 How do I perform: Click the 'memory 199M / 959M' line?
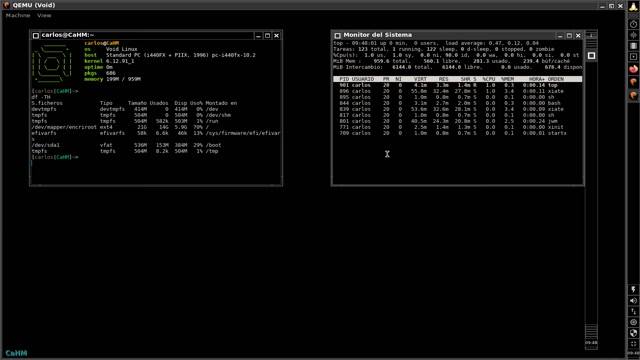[x=112, y=79]
